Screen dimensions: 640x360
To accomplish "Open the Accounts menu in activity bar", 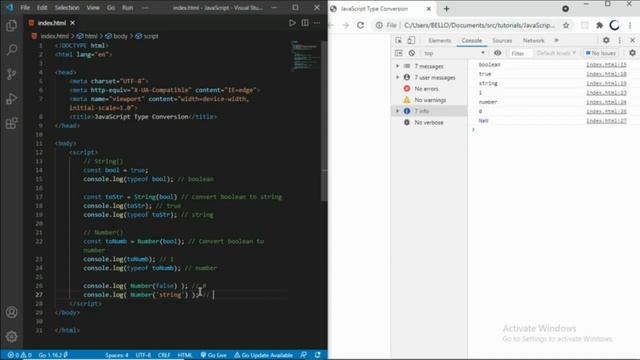I will (x=11, y=312).
